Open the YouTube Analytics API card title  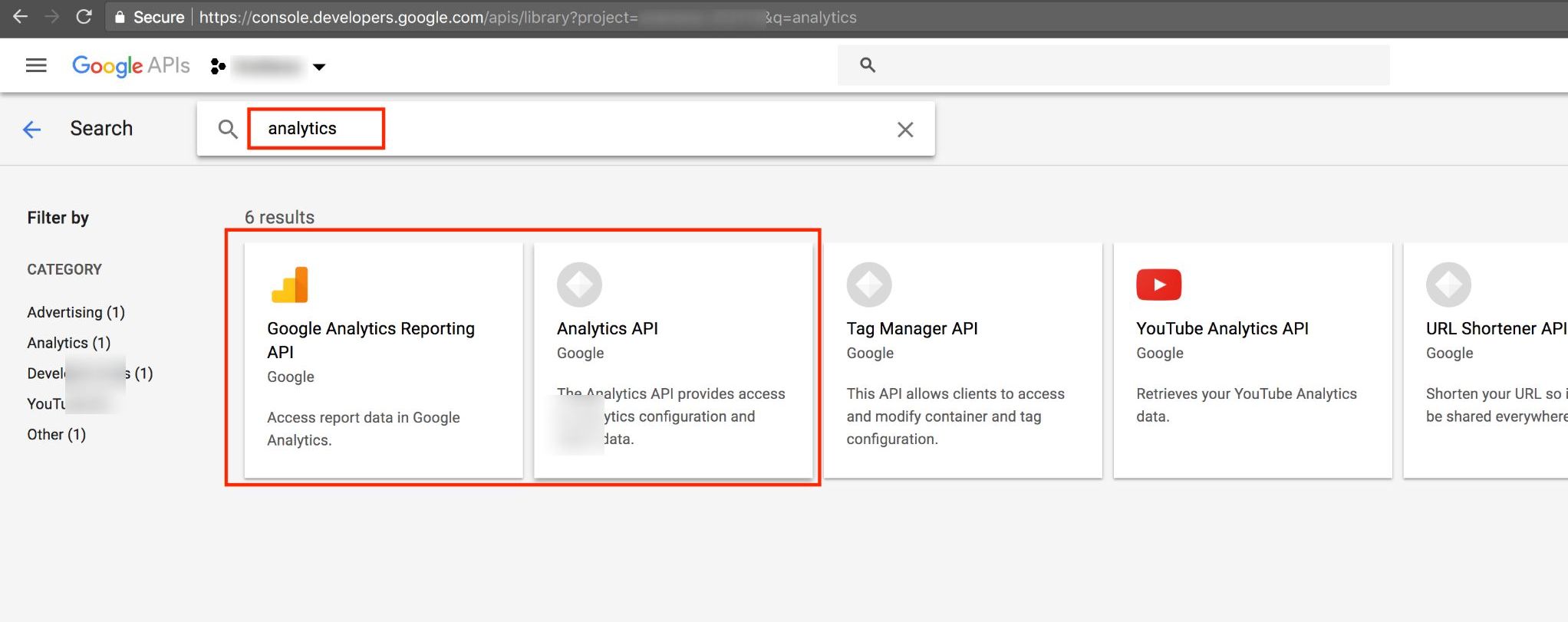(1222, 328)
